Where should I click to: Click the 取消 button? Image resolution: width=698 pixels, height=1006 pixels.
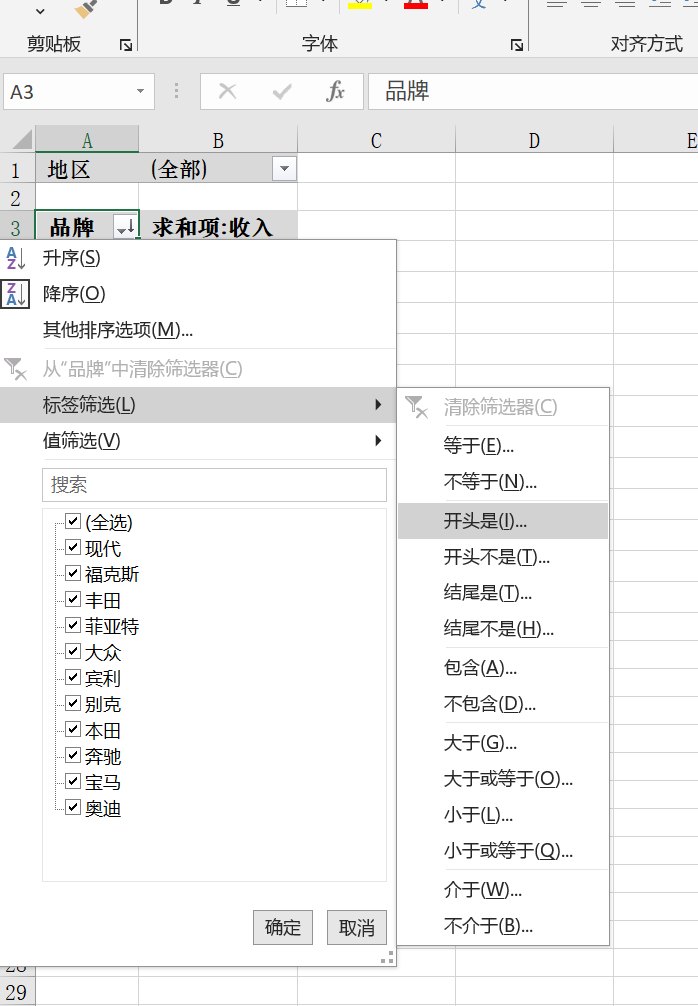click(x=357, y=927)
